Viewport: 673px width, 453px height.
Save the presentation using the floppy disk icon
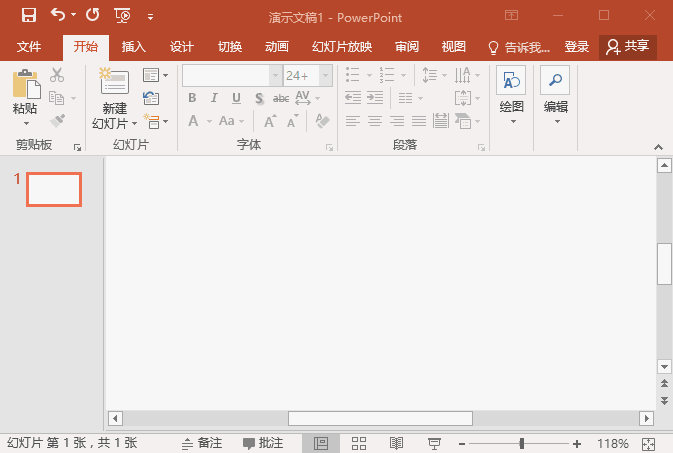[29, 16]
